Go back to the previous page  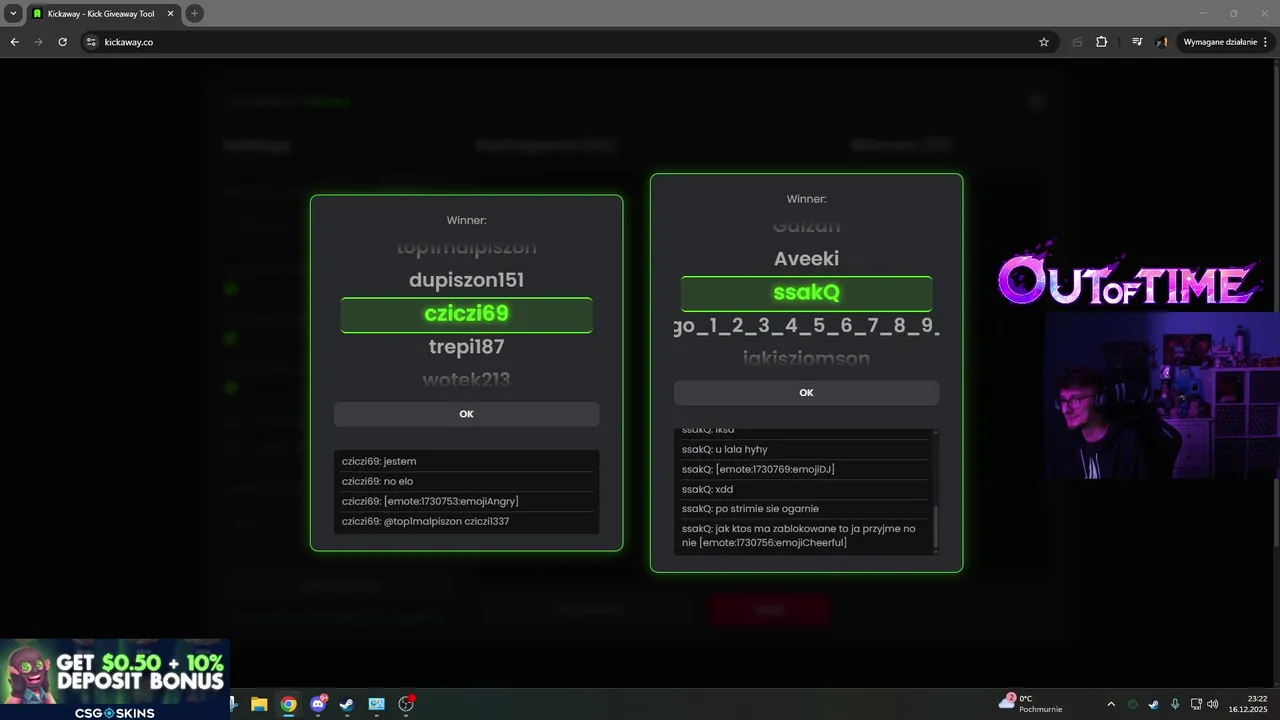(14, 42)
